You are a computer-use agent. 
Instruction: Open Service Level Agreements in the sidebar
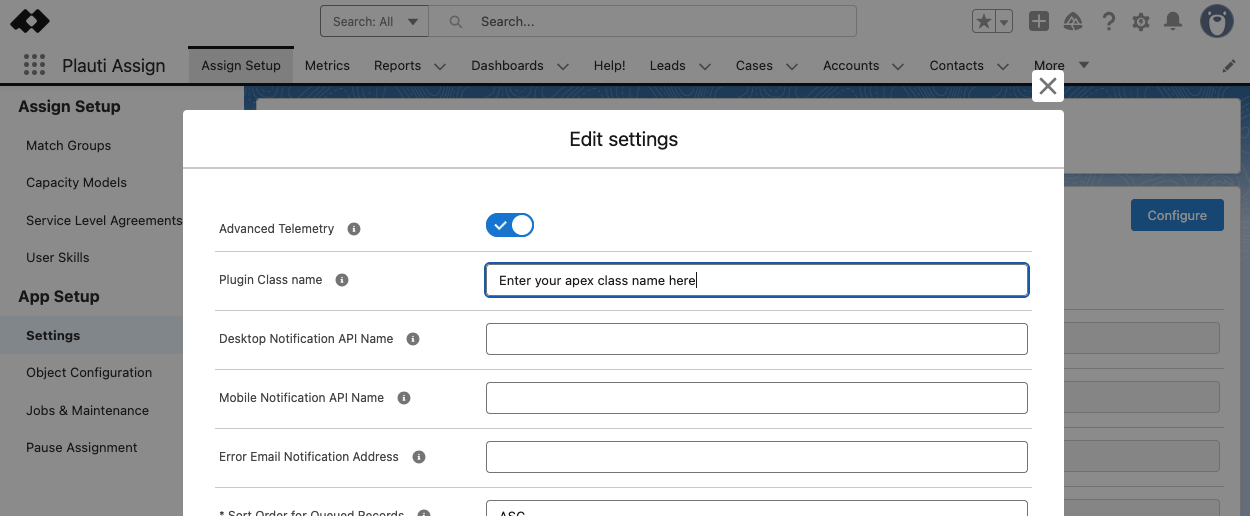104,220
